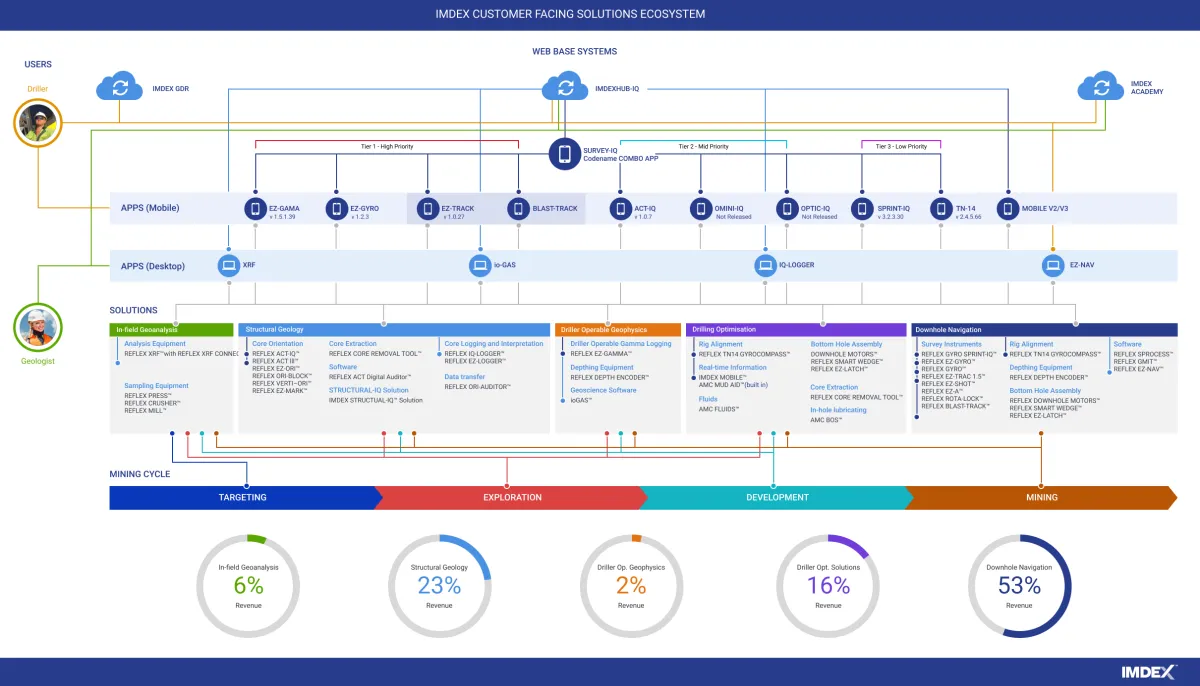Click the "SOLUTIONS" section label
Image resolution: width=1200 pixels, height=686 pixels.
(134, 311)
